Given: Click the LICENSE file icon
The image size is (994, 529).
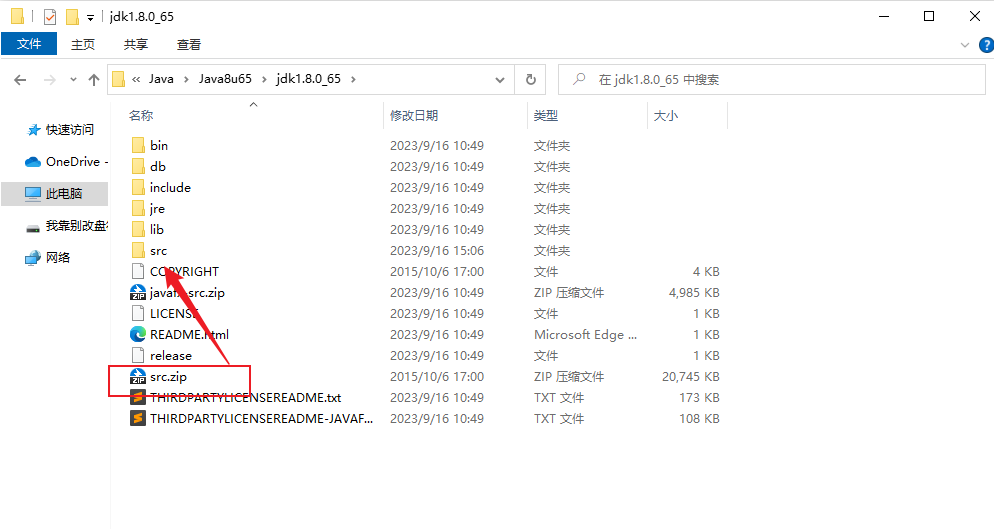Looking at the screenshot, I should tap(138, 313).
